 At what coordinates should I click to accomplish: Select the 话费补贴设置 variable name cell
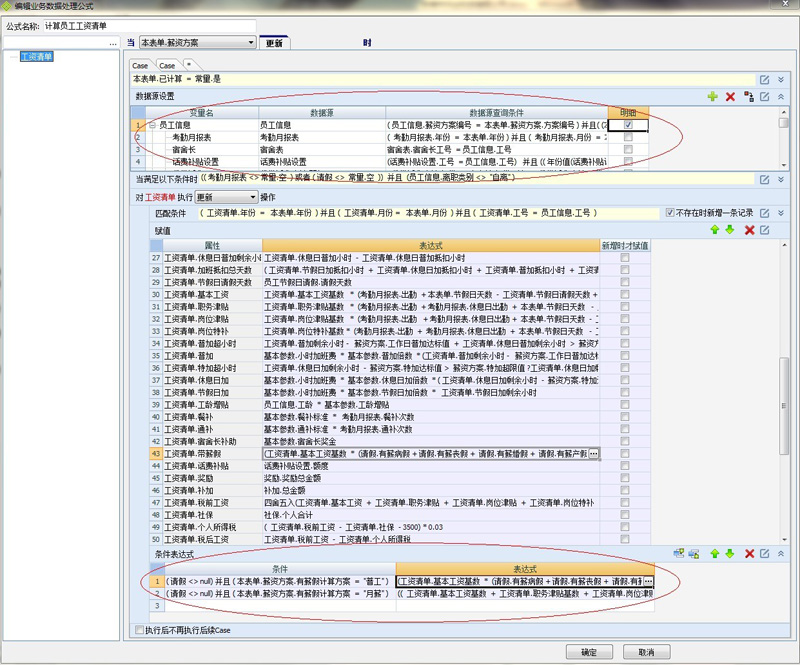[x=202, y=162]
